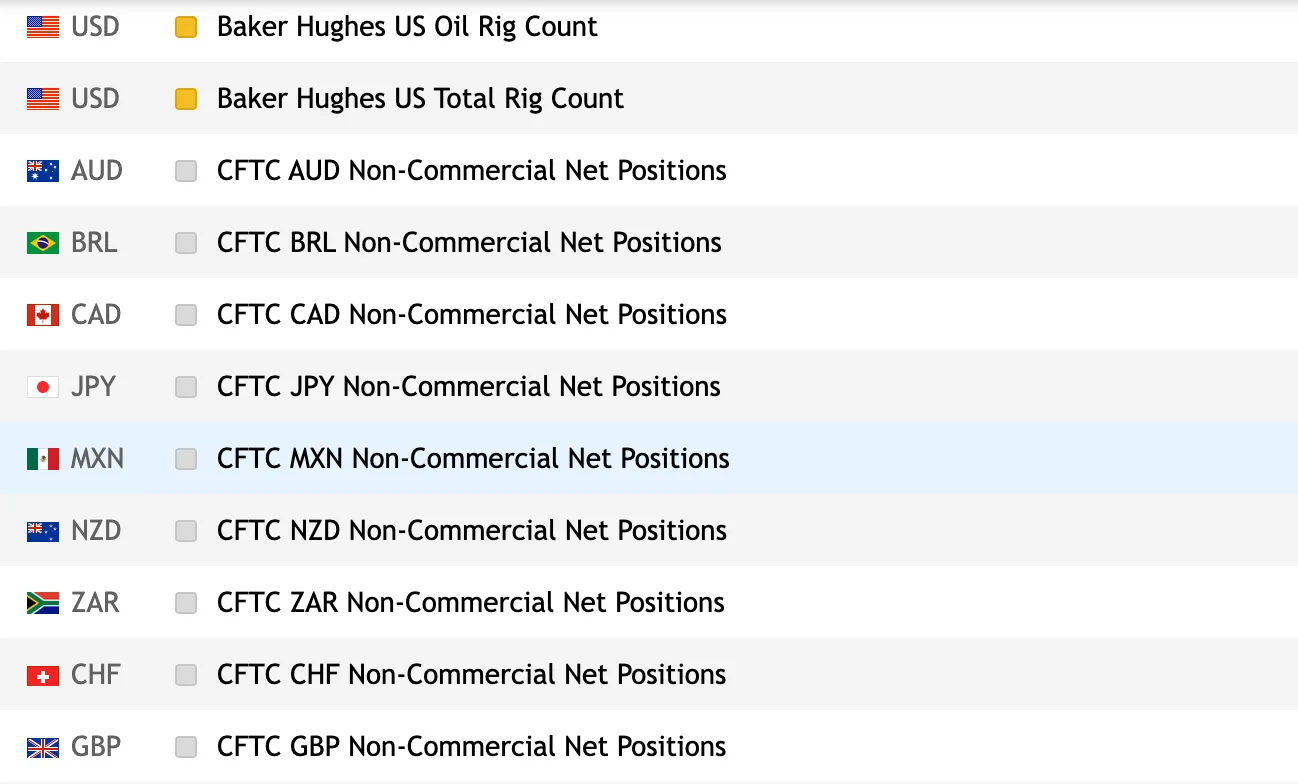Open CFTC BRL Non-Commercial Net Positions
Screen dimensions: 1298x784
pos(469,243)
